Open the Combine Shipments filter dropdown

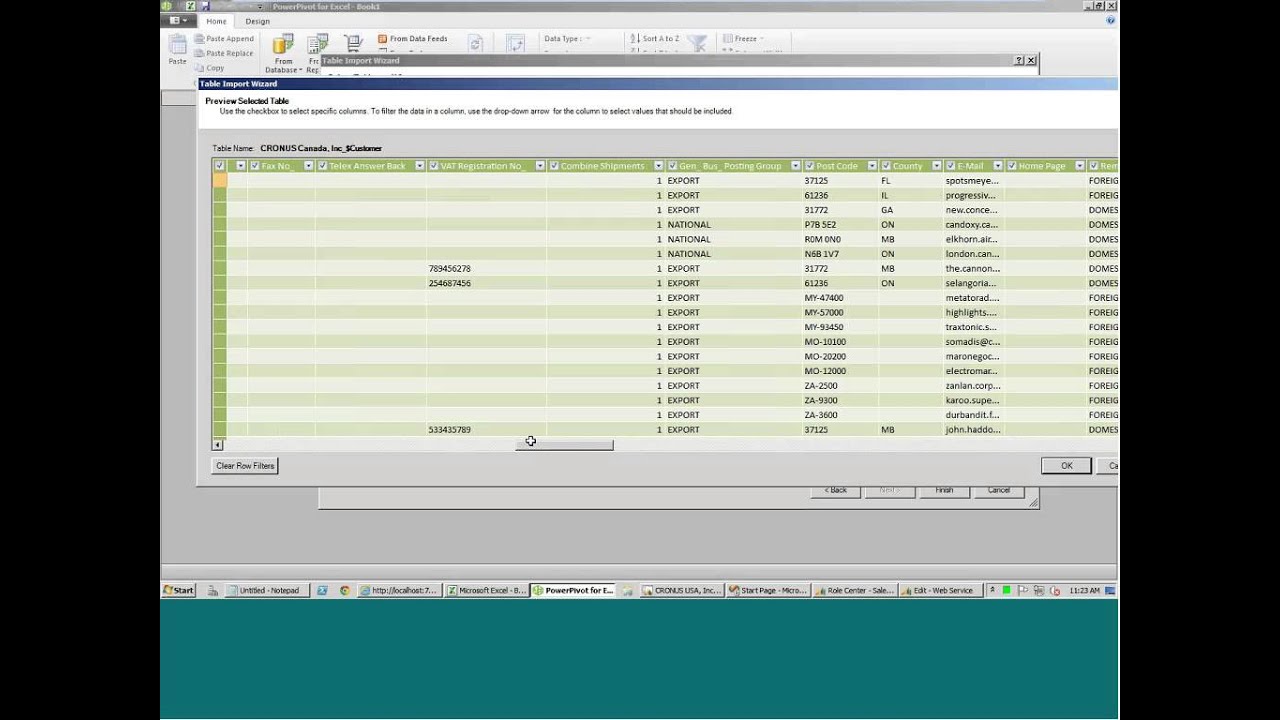[x=658, y=166]
